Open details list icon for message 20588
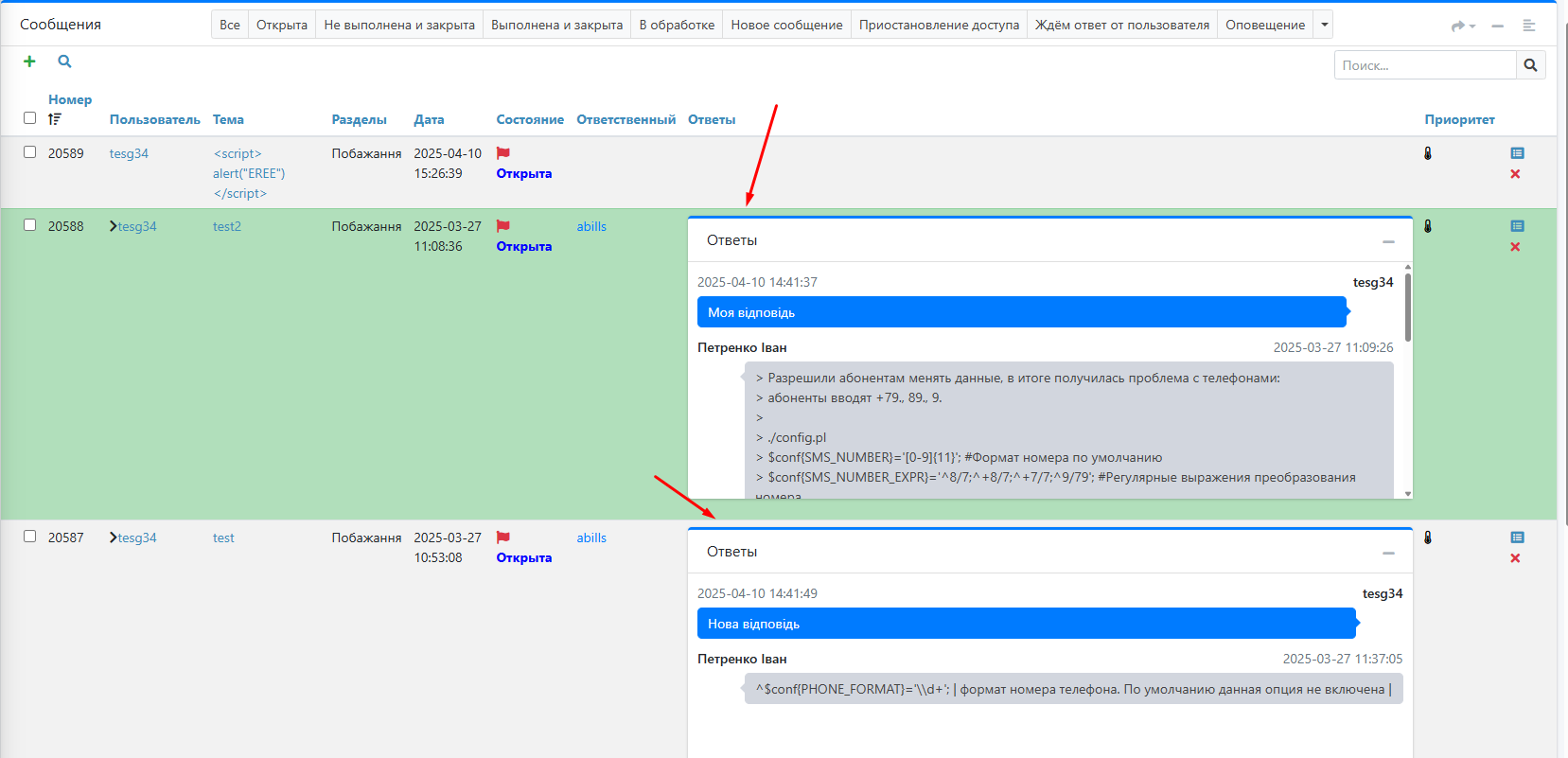 tap(1518, 226)
